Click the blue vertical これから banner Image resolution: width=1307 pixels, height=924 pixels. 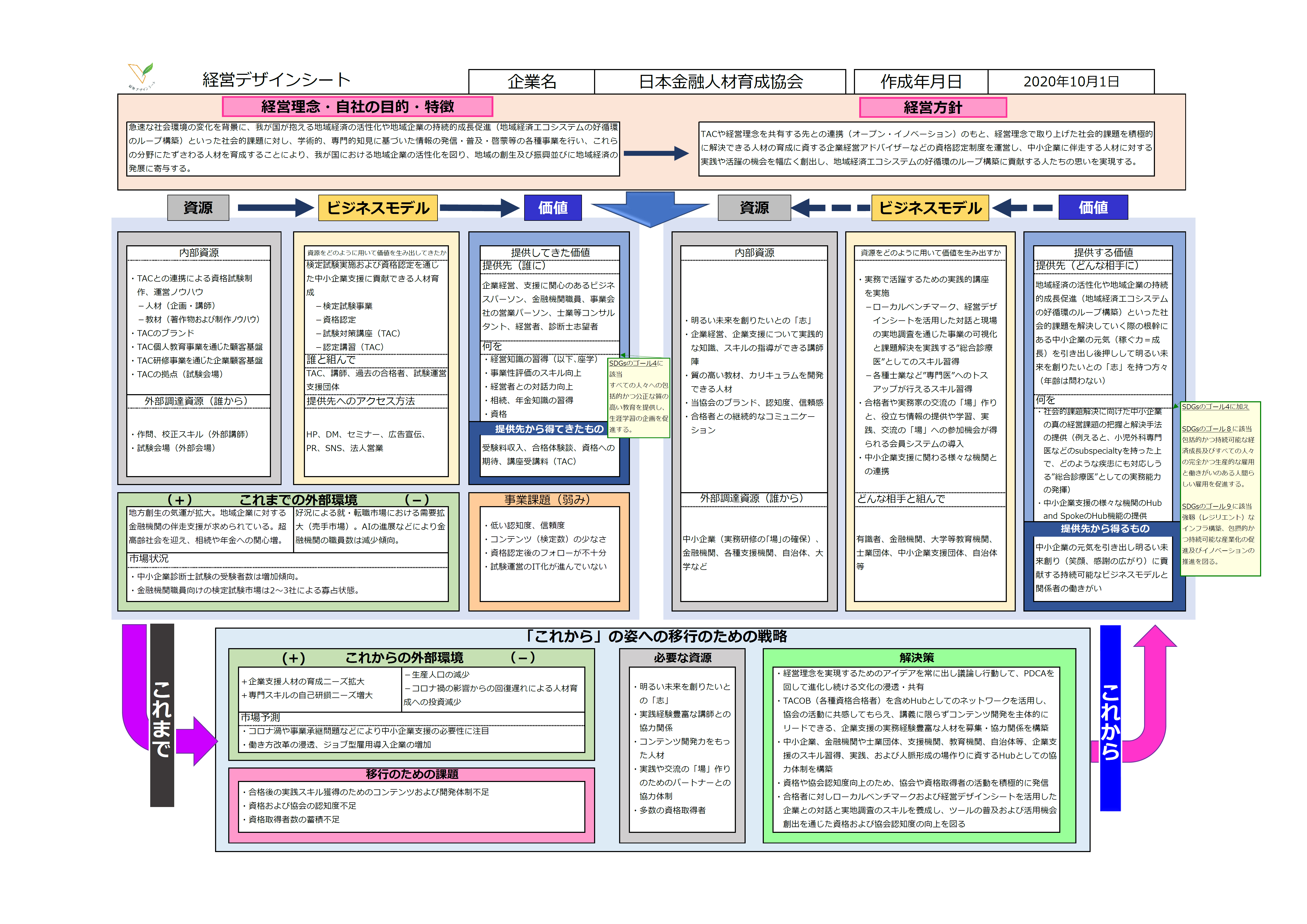[x=1110, y=718]
